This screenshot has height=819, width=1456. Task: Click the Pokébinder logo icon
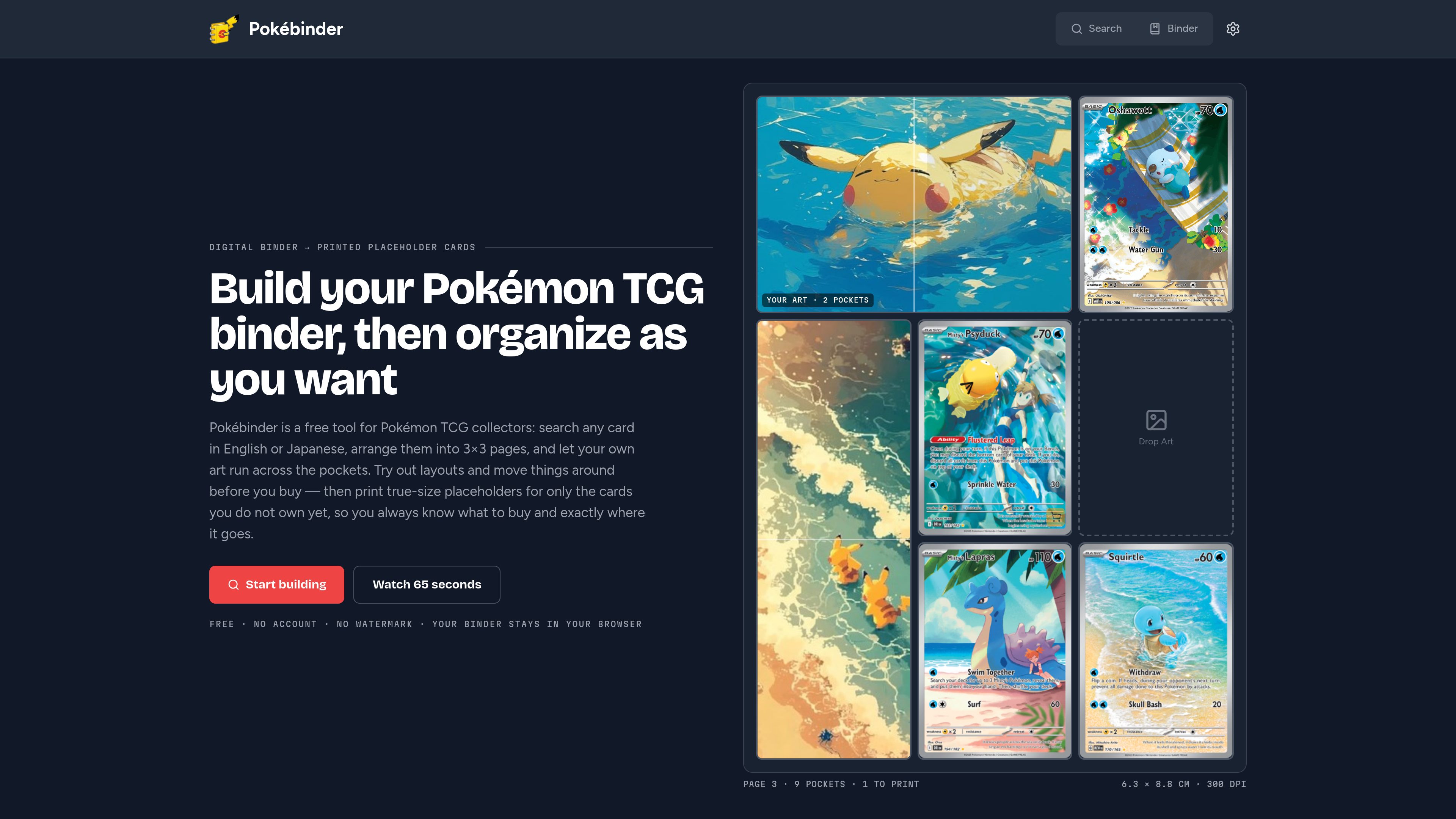point(224,29)
